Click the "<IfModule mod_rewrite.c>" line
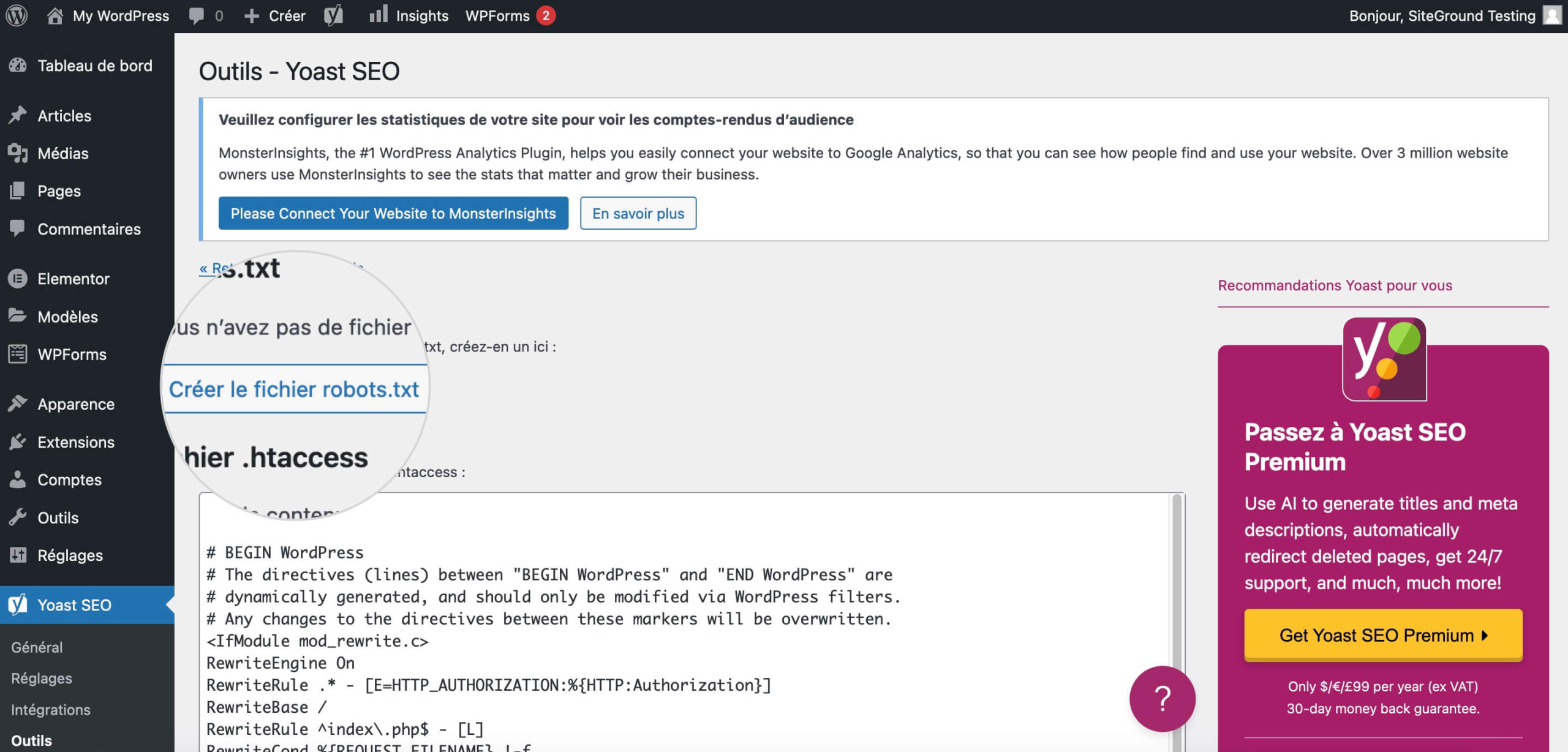This screenshot has height=752, width=1568. 317,641
